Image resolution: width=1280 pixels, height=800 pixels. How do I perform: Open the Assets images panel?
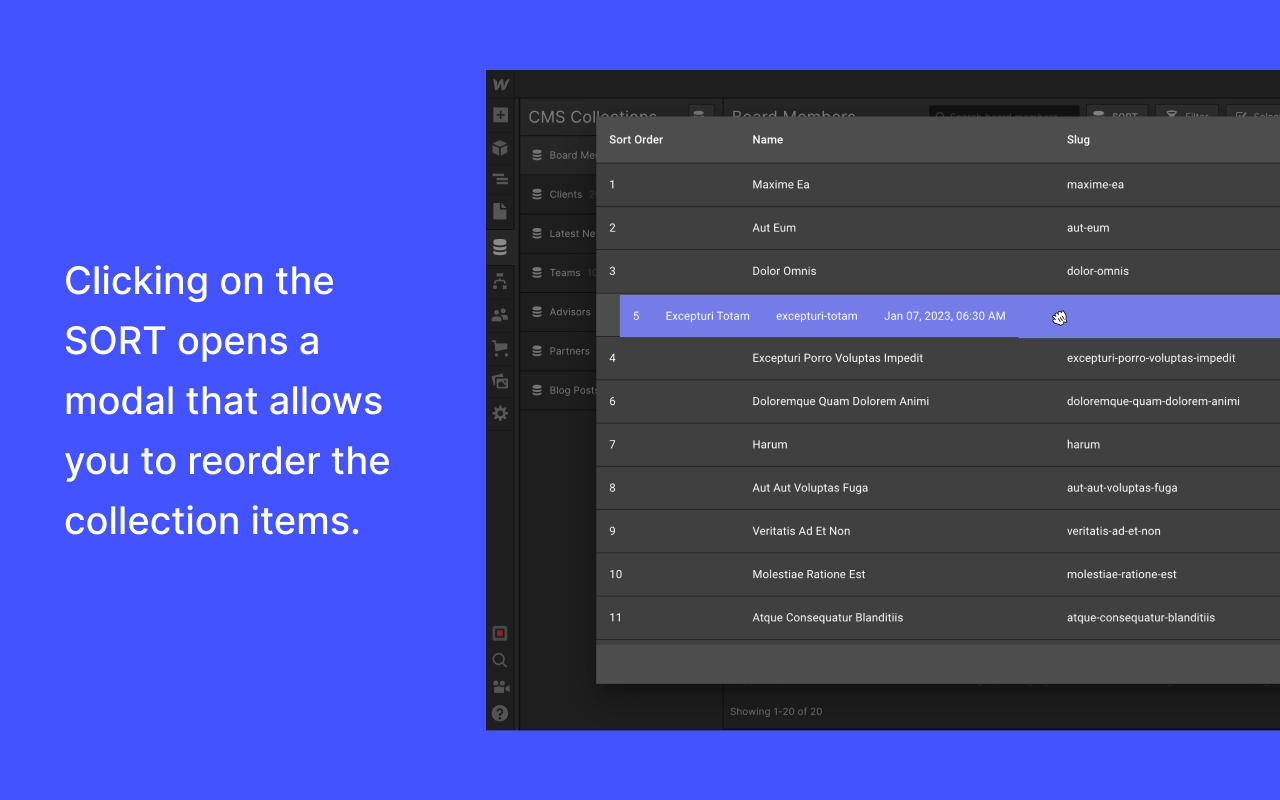(x=500, y=381)
